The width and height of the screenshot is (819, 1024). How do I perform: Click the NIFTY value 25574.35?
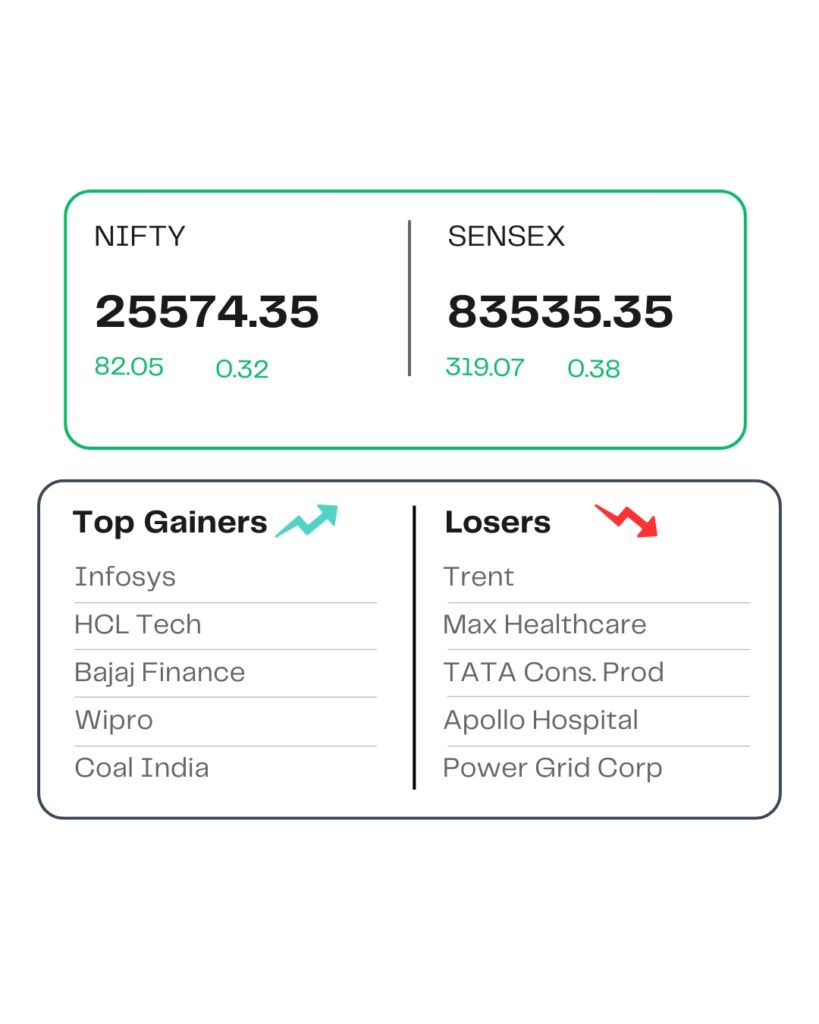(x=207, y=312)
